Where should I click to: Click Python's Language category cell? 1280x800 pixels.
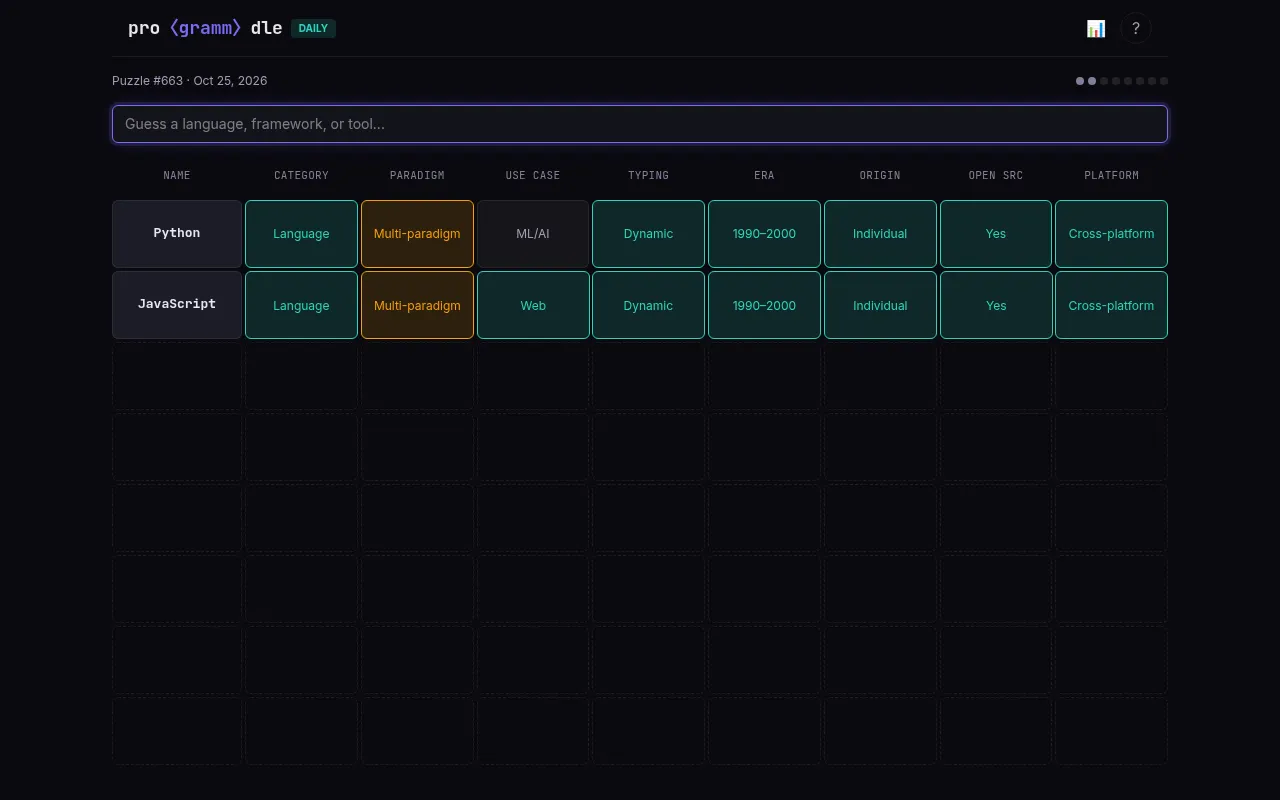[x=301, y=234]
